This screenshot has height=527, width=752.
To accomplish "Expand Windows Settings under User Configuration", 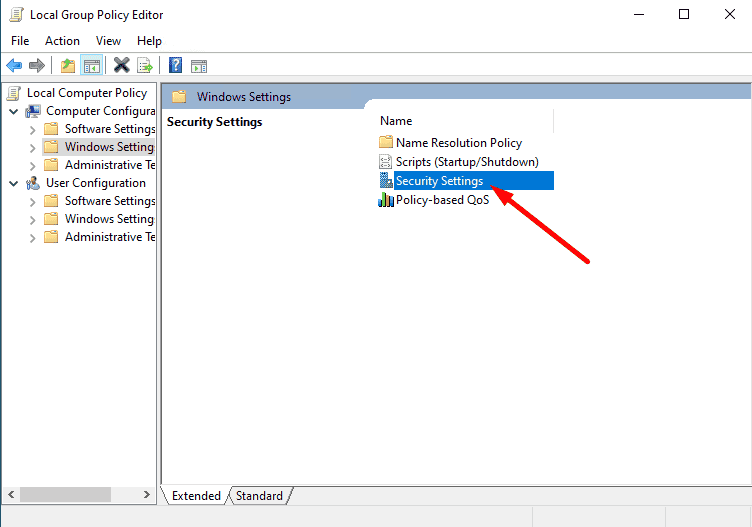I will point(33,220).
